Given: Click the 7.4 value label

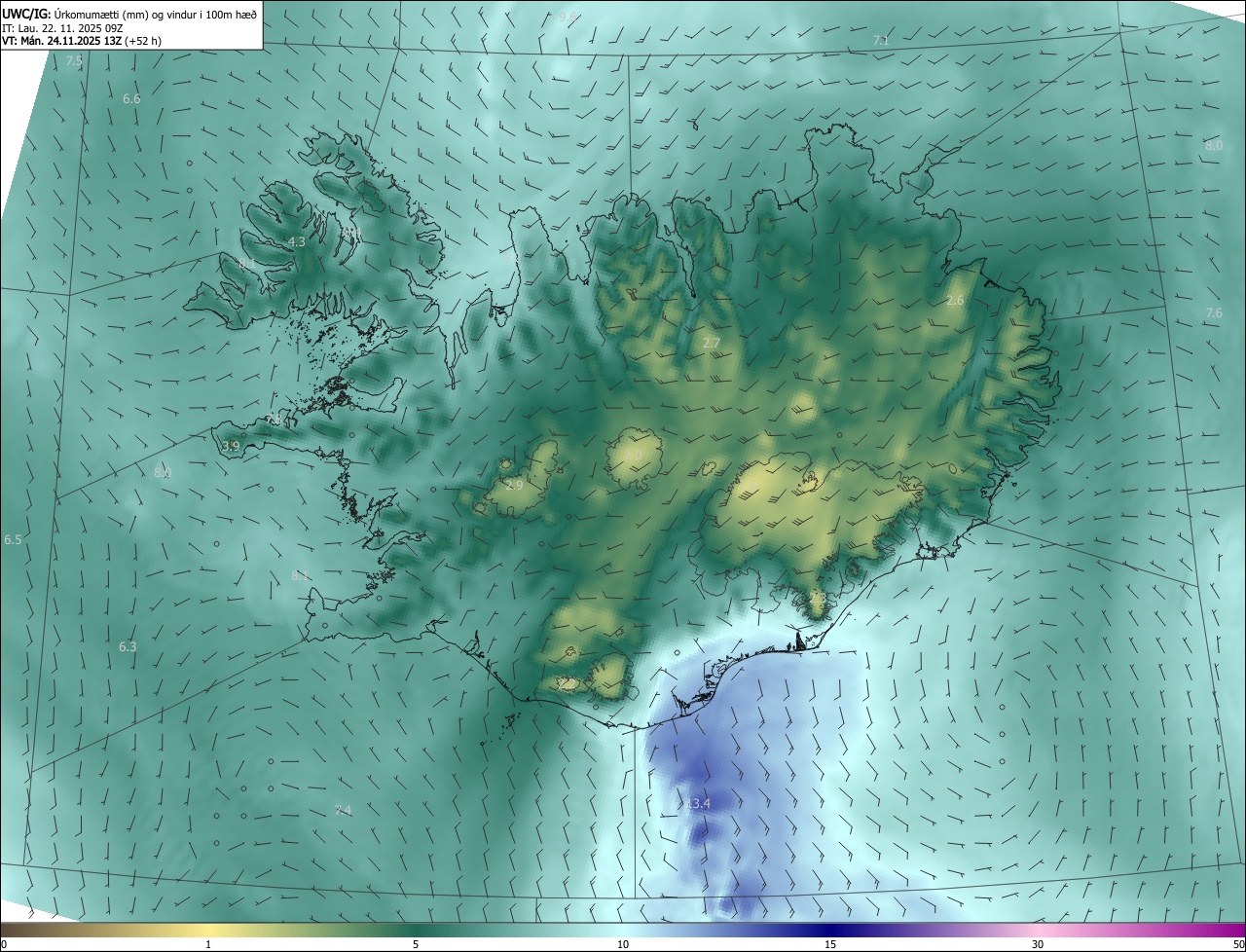Looking at the screenshot, I should [343, 811].
